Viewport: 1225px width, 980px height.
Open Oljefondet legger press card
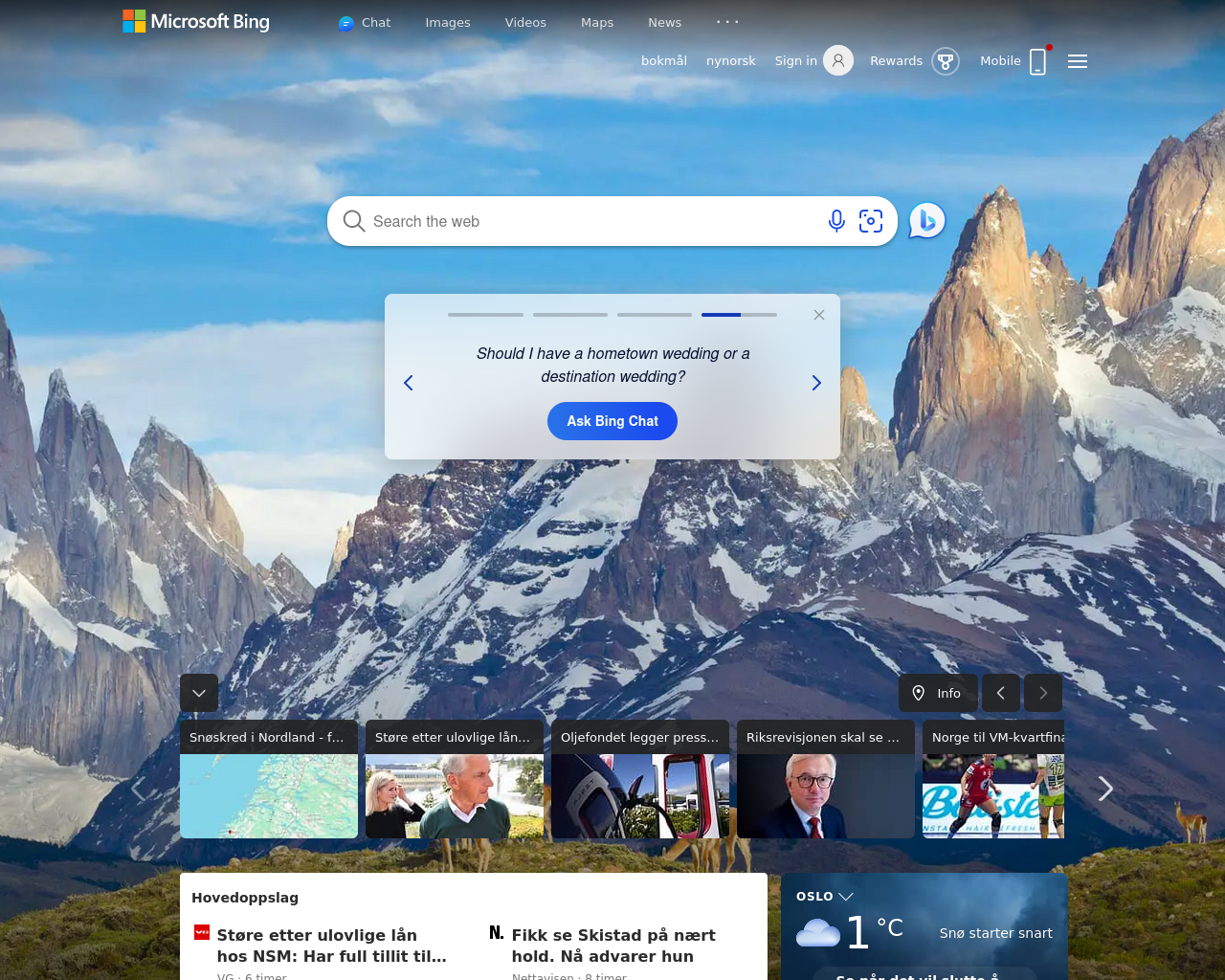(x=640, y=779)
